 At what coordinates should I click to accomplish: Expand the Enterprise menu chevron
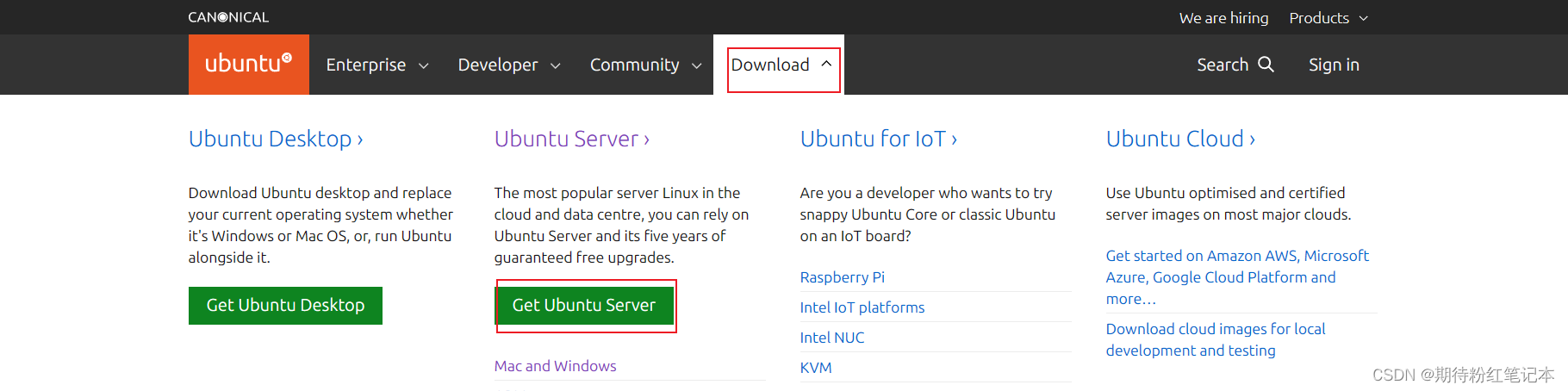pyautogui.click(x=423, y=65)
